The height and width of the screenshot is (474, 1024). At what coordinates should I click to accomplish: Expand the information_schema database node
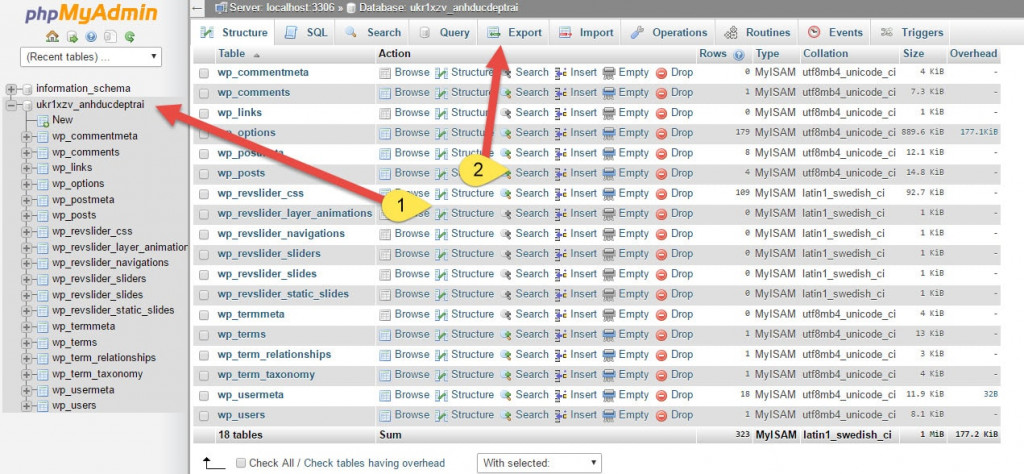point(11,89)
